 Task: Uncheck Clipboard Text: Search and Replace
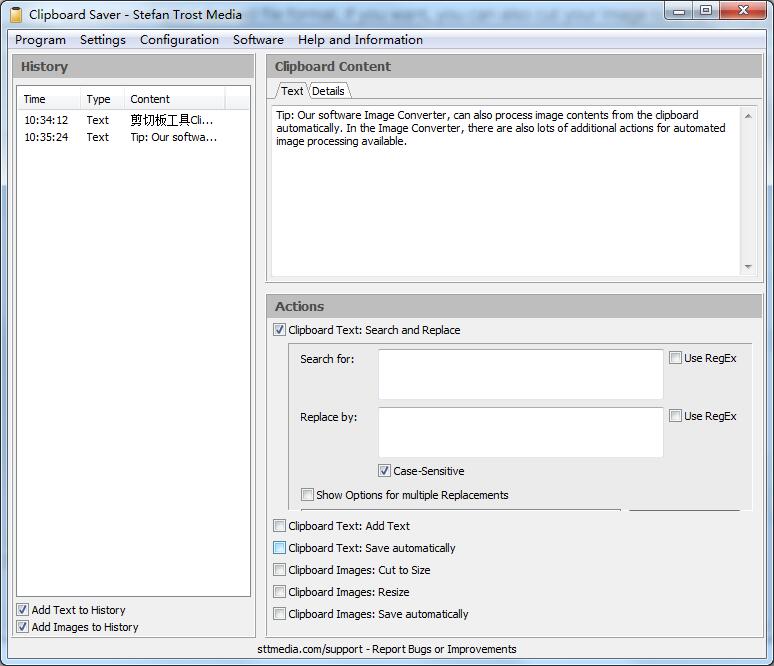pyautogui.click(x=279, y=330)
